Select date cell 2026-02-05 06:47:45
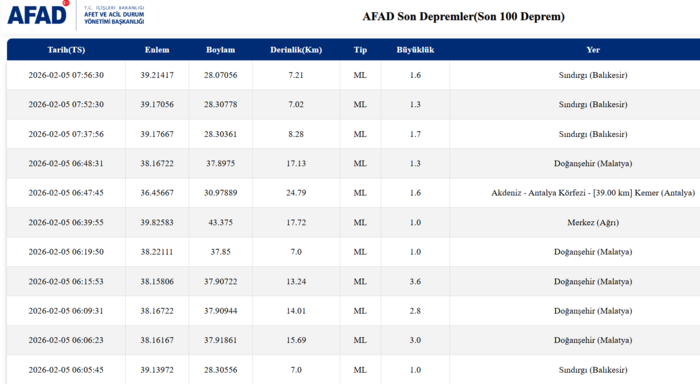700x384 pixels. (x=66, y=193)
